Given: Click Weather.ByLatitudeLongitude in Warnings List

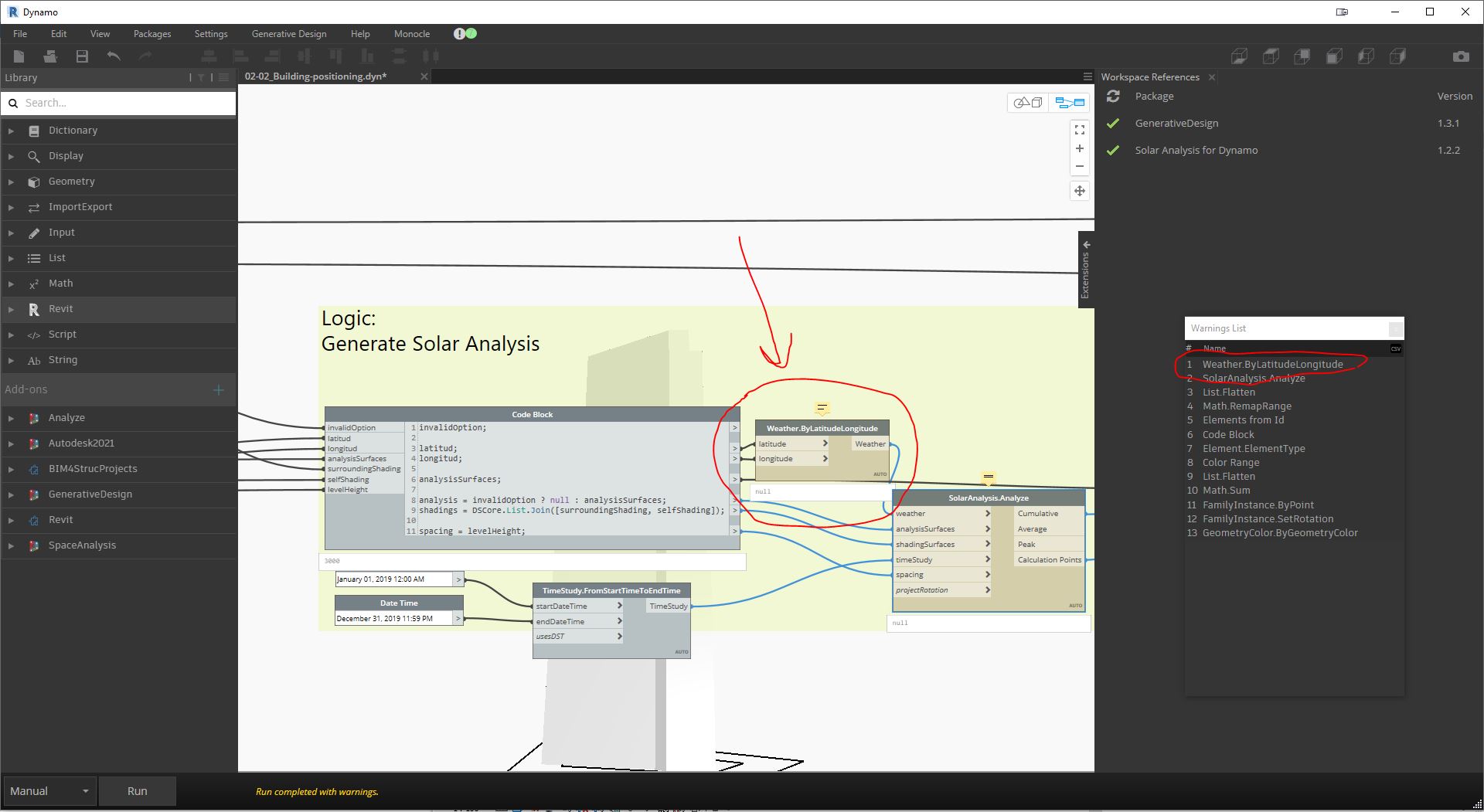Looking at the screenshot, I should tap(1272, 364).
